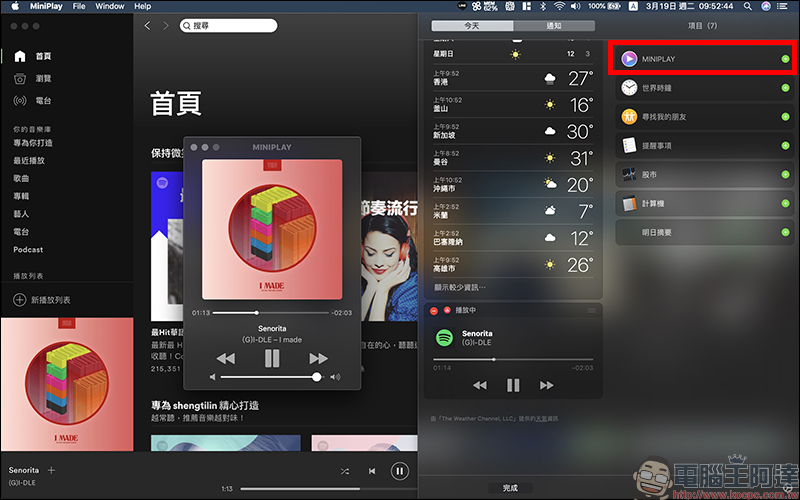Open the 首頁 home item in Spotify sidebar
This screenshot has height=500, width=800.
(33, 56)
